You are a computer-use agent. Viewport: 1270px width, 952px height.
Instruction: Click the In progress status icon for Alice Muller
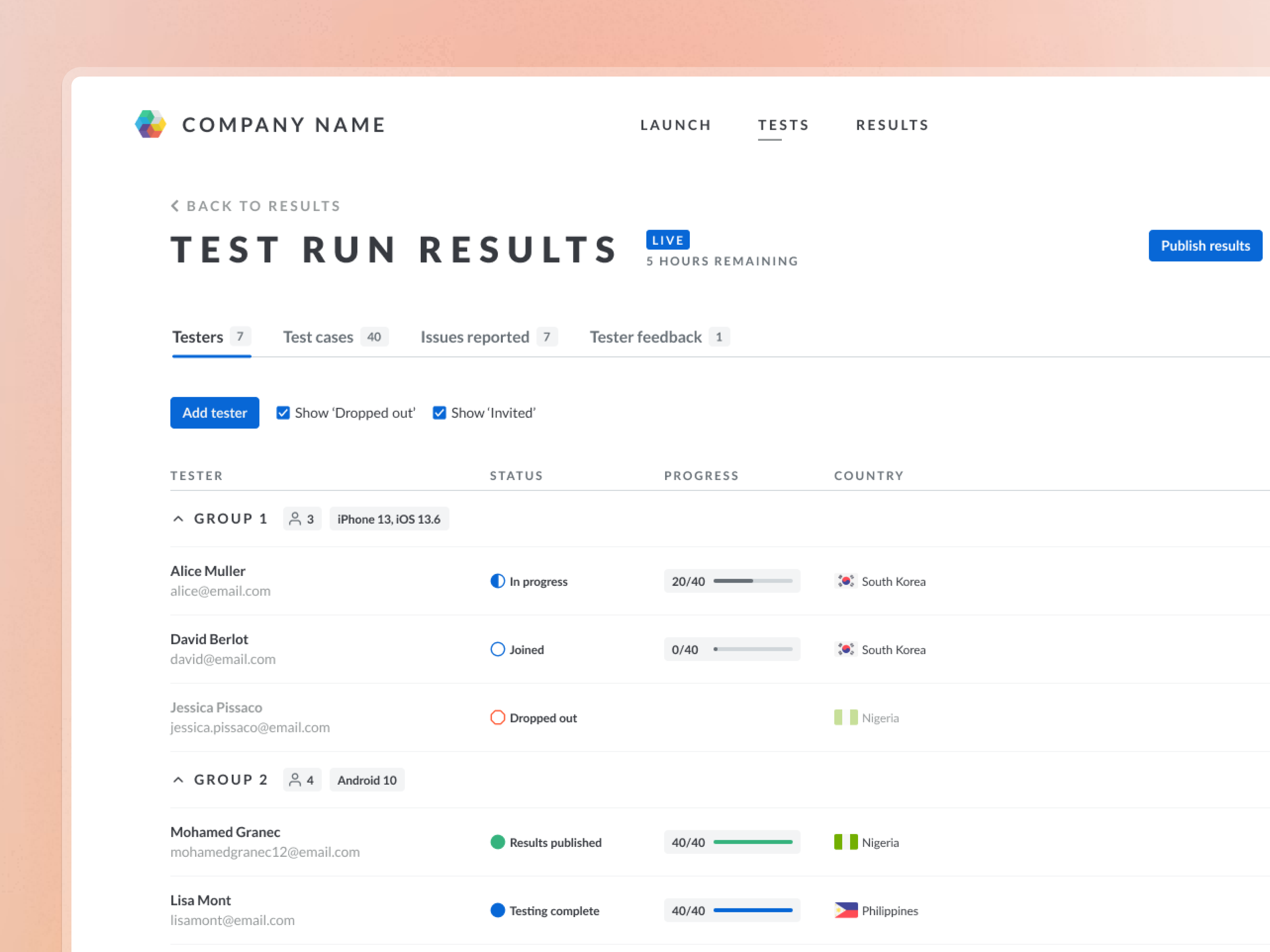[498, 581]
